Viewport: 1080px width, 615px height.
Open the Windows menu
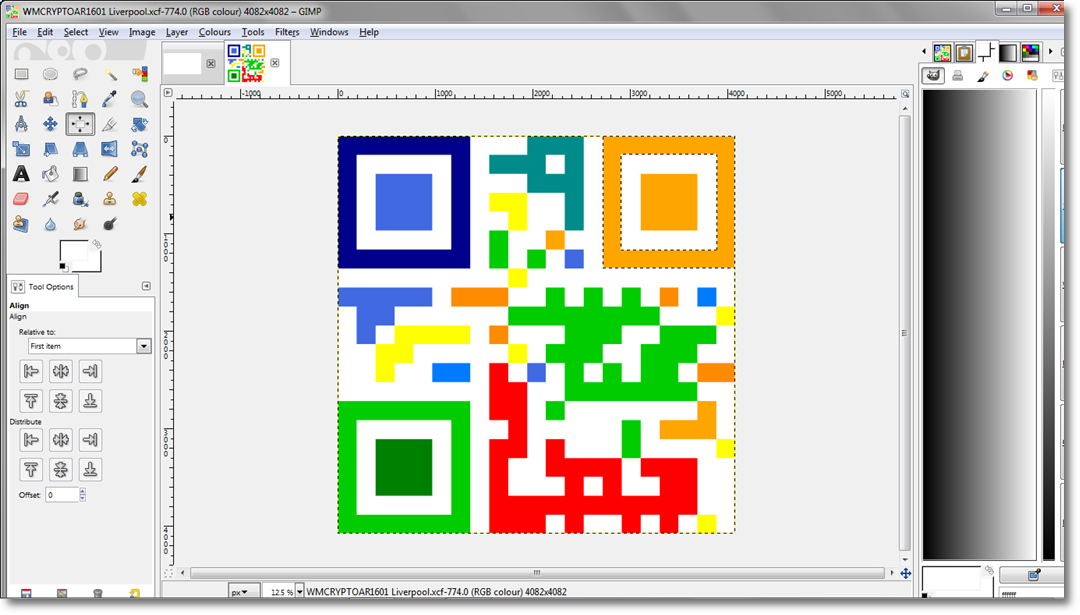pyautogui.click(x=329, y=32)
